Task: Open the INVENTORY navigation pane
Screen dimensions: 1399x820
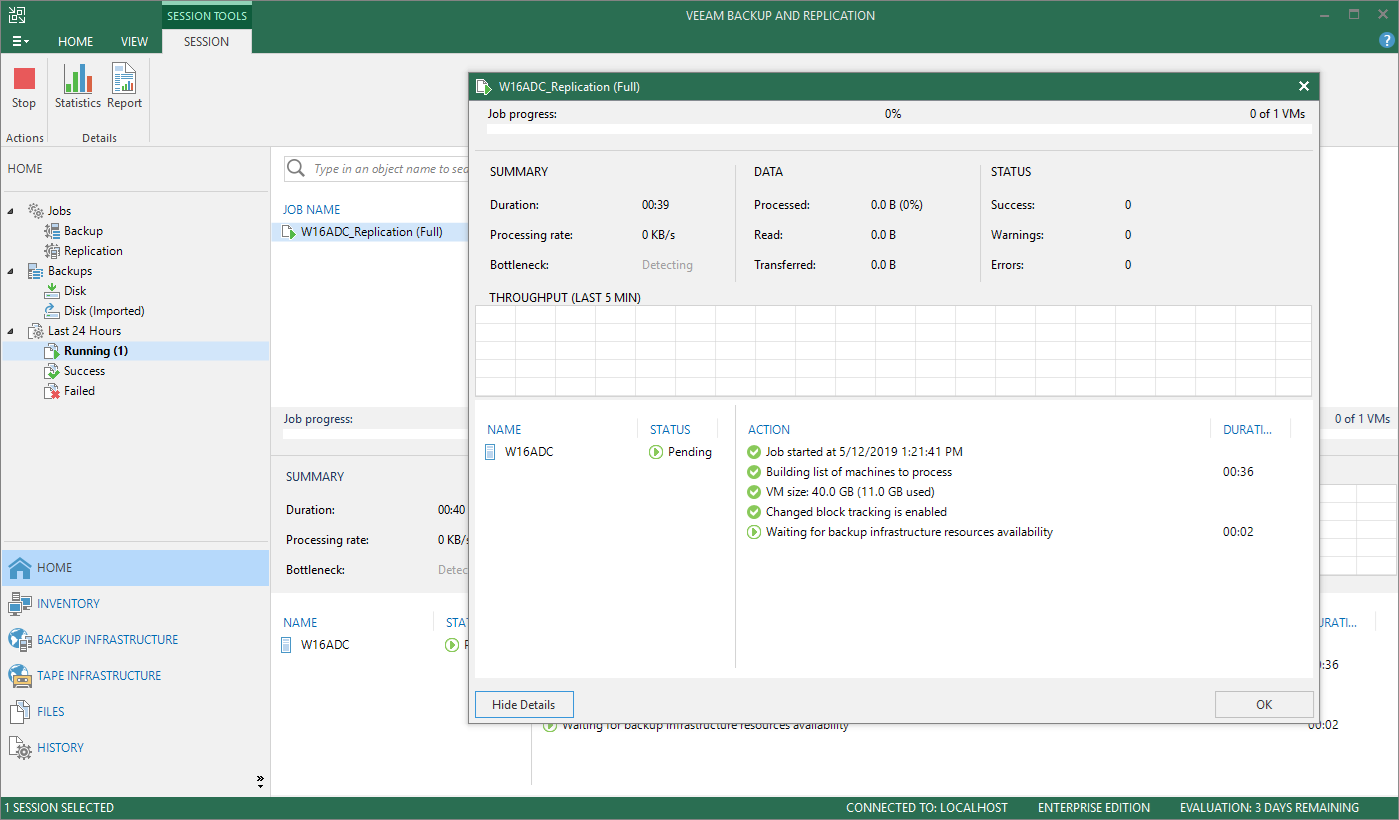Action: click(135, 604)
